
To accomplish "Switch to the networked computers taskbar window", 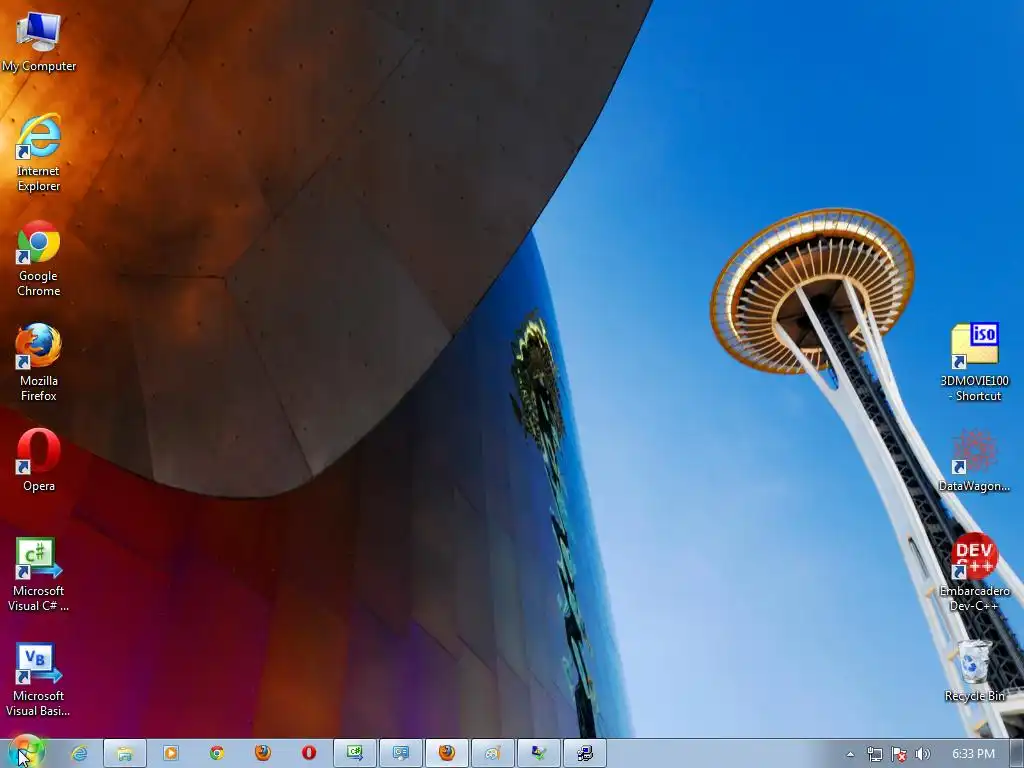I will (584, 753).
